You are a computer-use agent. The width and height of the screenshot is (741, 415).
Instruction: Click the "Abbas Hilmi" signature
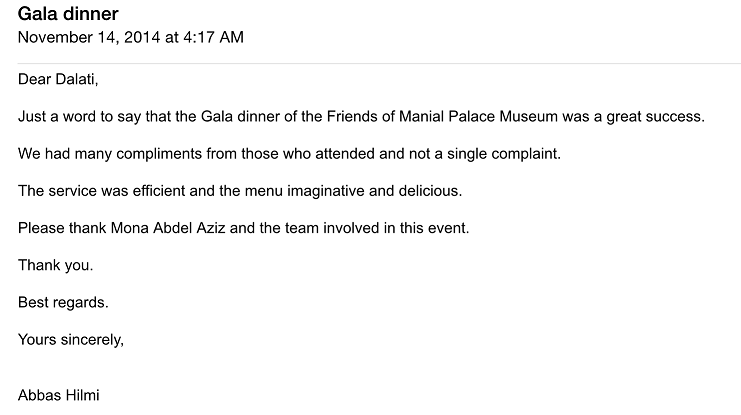click(x=59, y=395)
